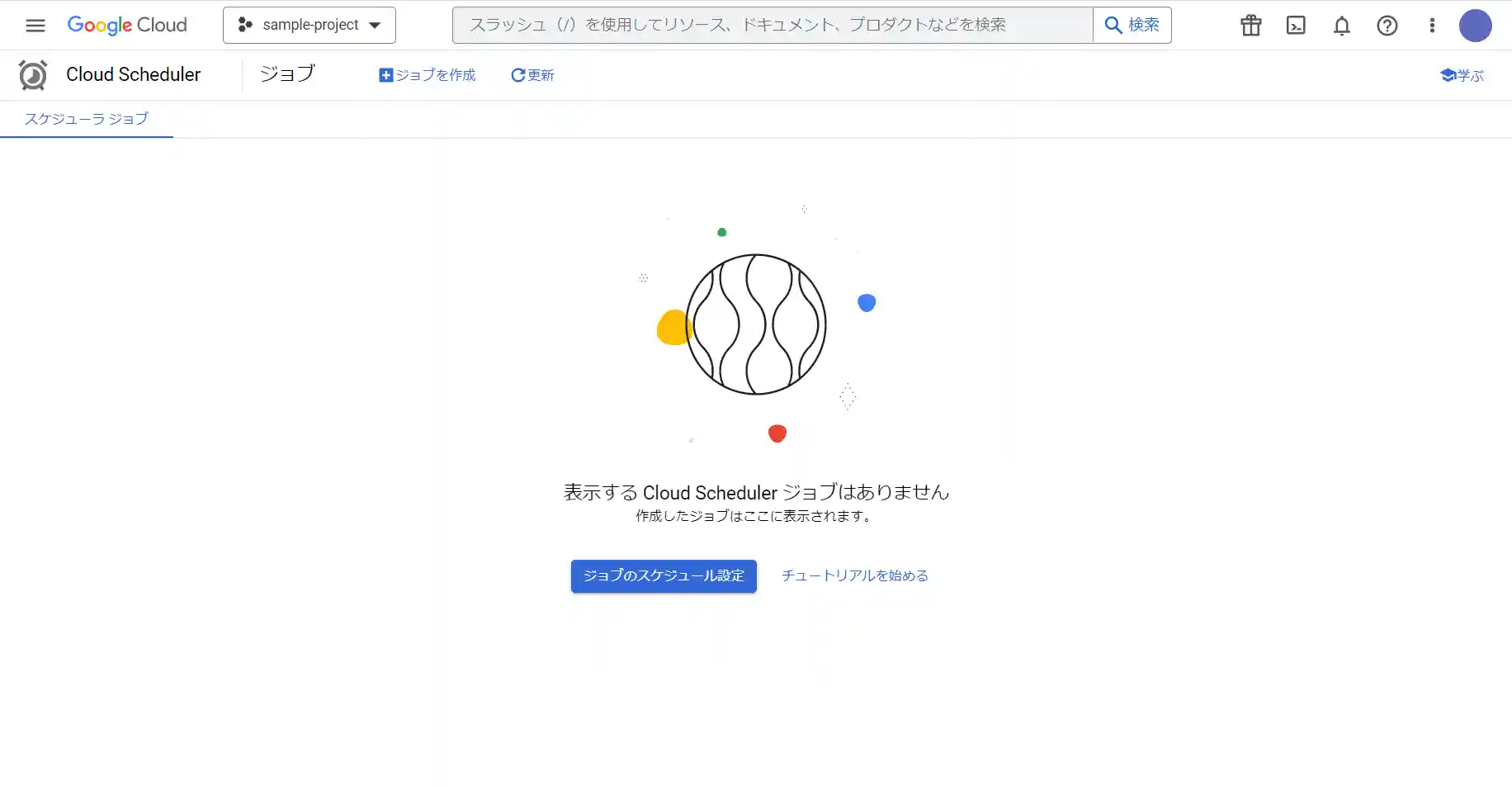
Task: Click the 表示する Cloud Scheduler ジョブはありません message
Action: [756, 492]
